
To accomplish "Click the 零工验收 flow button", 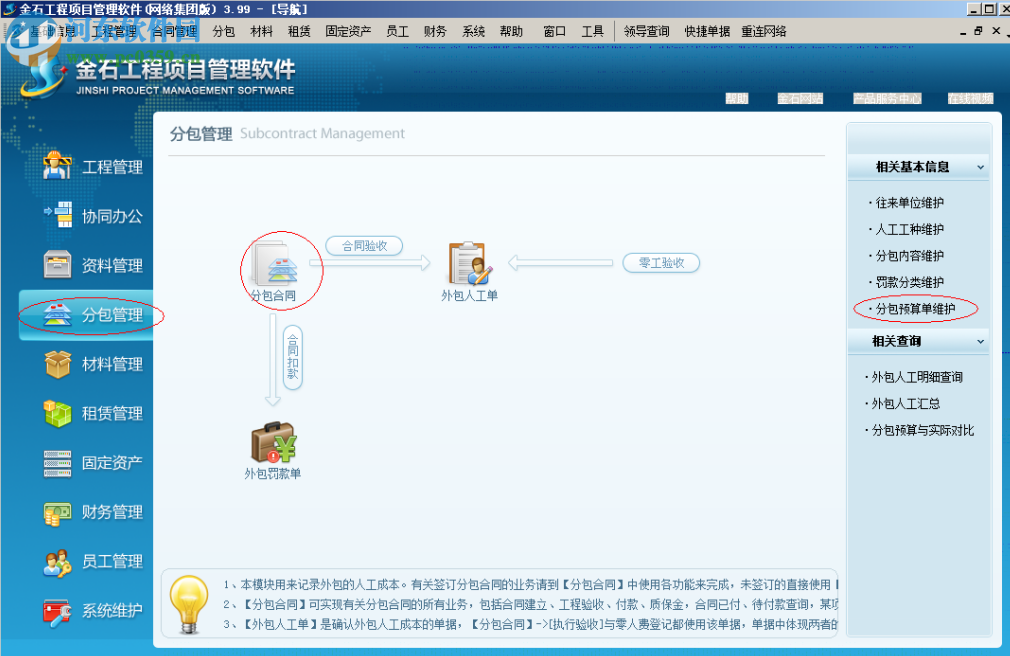I will click(x=661, y=263).
